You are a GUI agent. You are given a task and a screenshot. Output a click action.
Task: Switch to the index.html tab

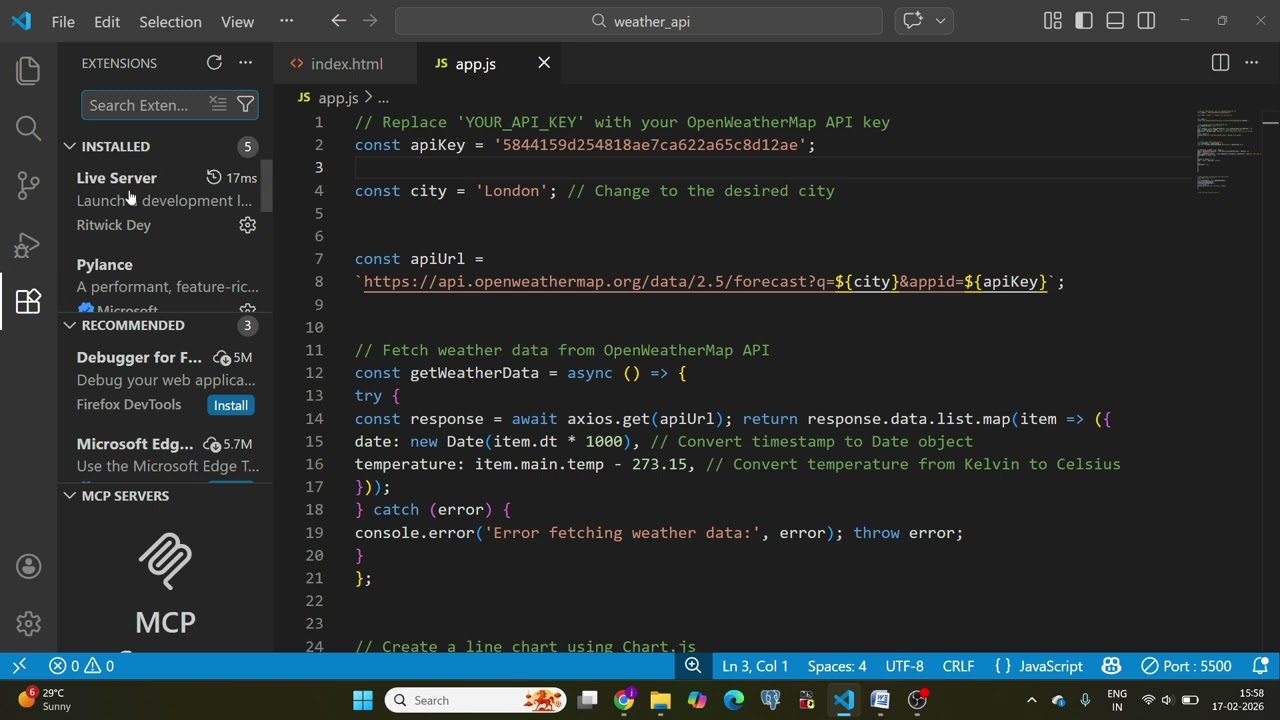346,63
